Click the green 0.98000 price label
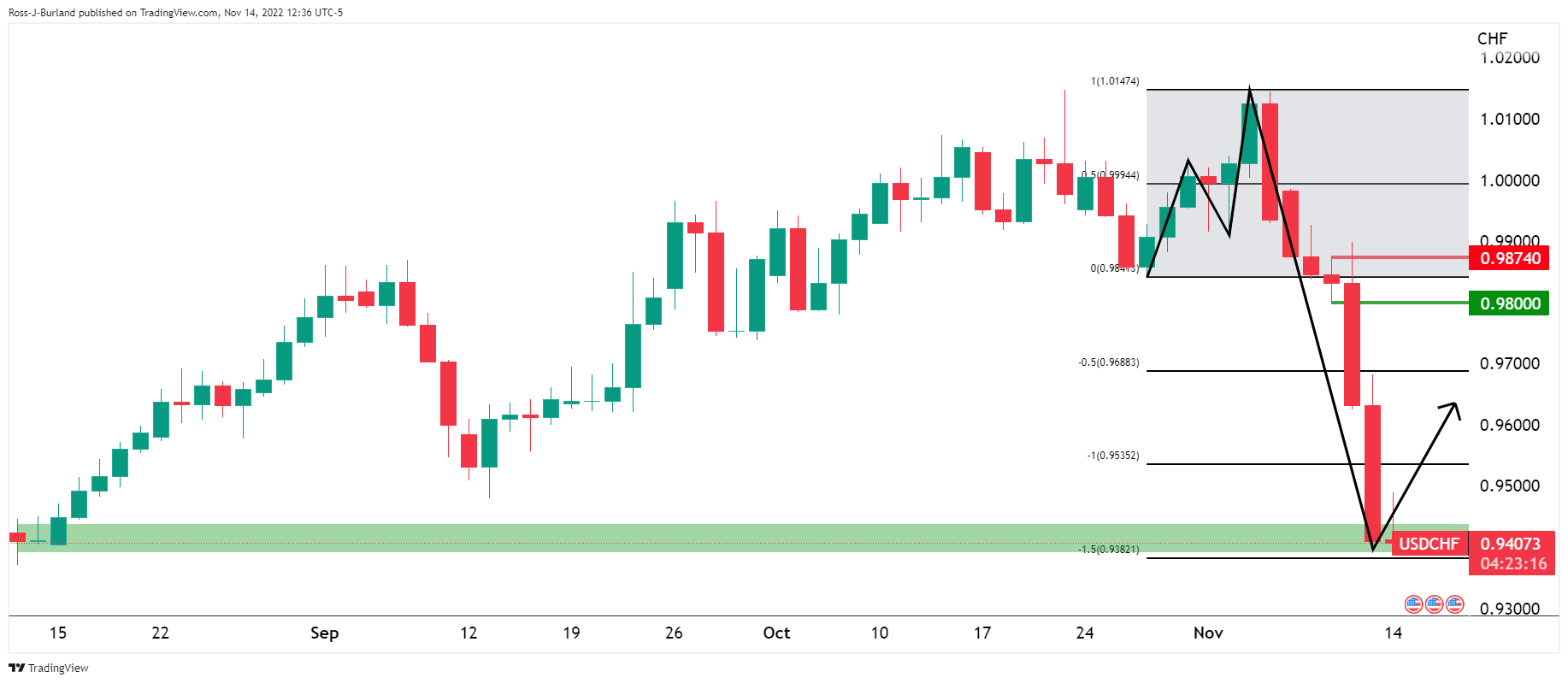Image resolution: width=1568 pixels, height=683 pixels. pos(1510,303)
